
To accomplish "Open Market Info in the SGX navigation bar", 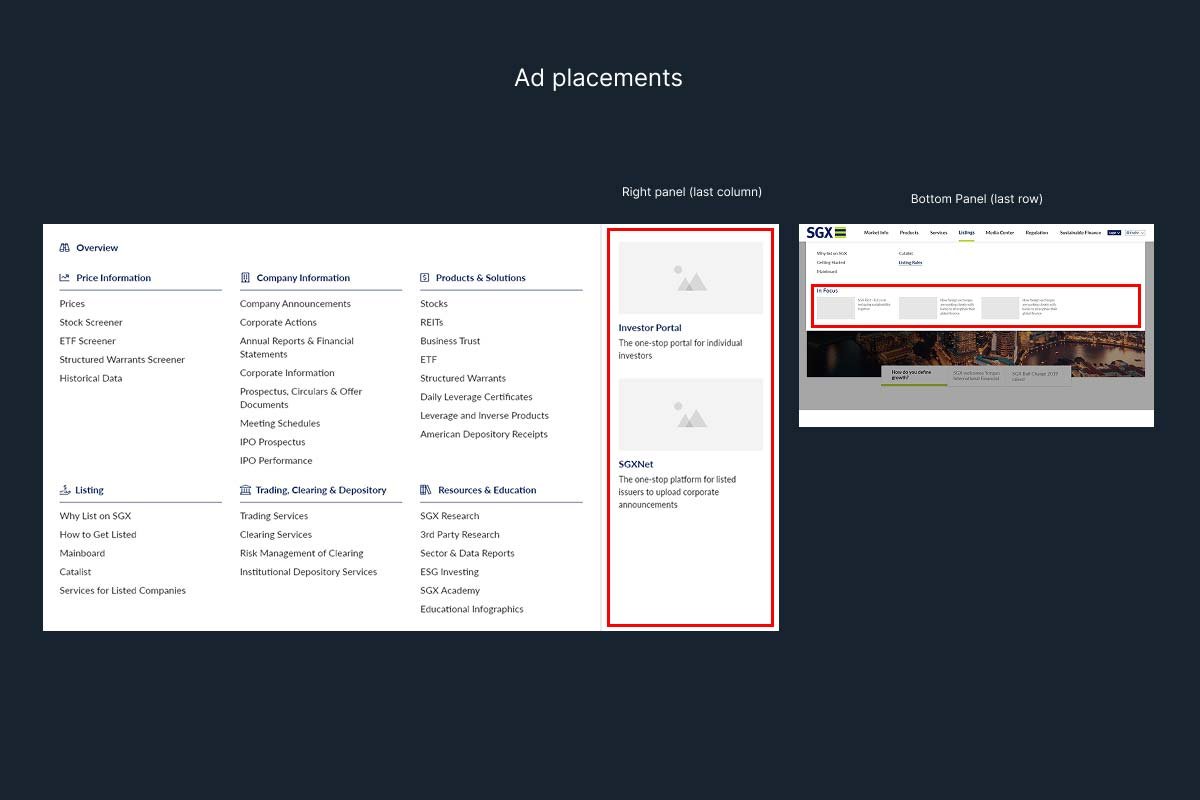I will 876,232.
